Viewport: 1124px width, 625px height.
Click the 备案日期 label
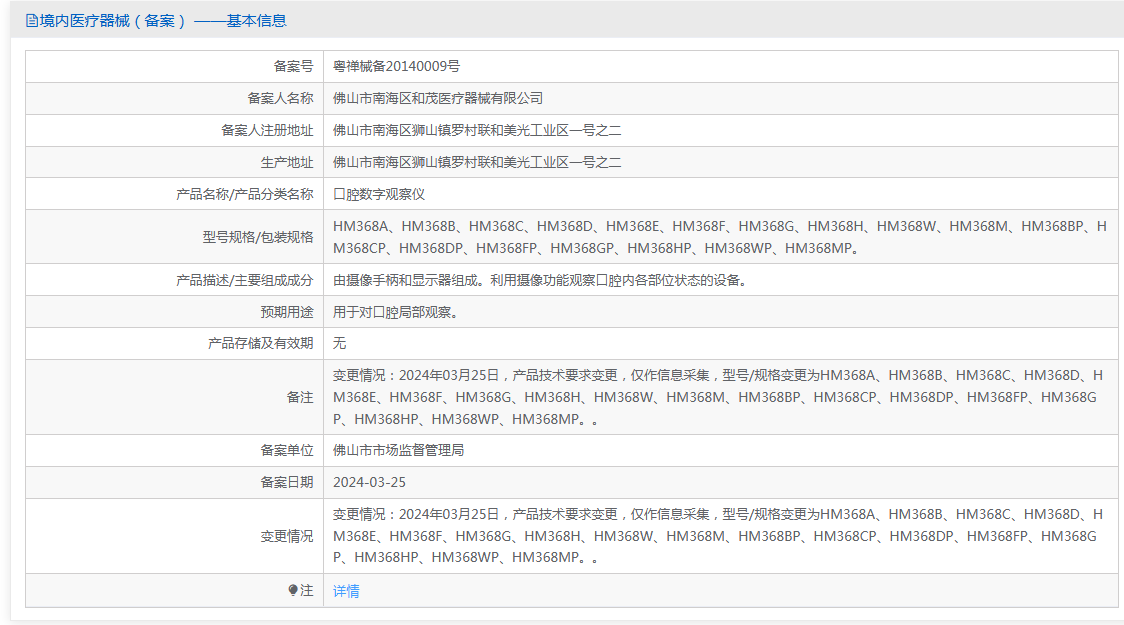click(287, 482)
